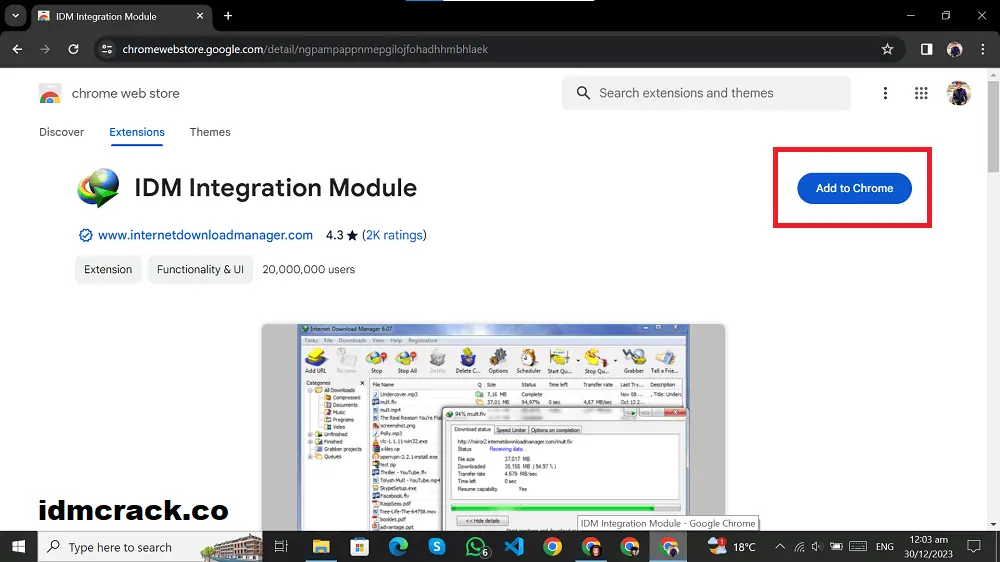This screenshot has width=1000, height=562.
Task: Click the Add to Chrome button
Action: click(854, 188)
